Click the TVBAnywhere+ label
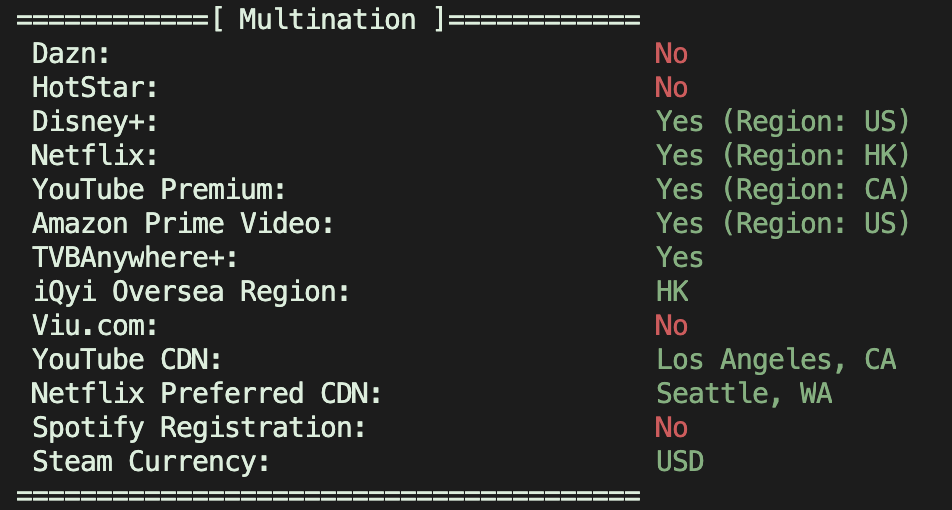This screenshot has height=510, width=952. pos(135,258)
